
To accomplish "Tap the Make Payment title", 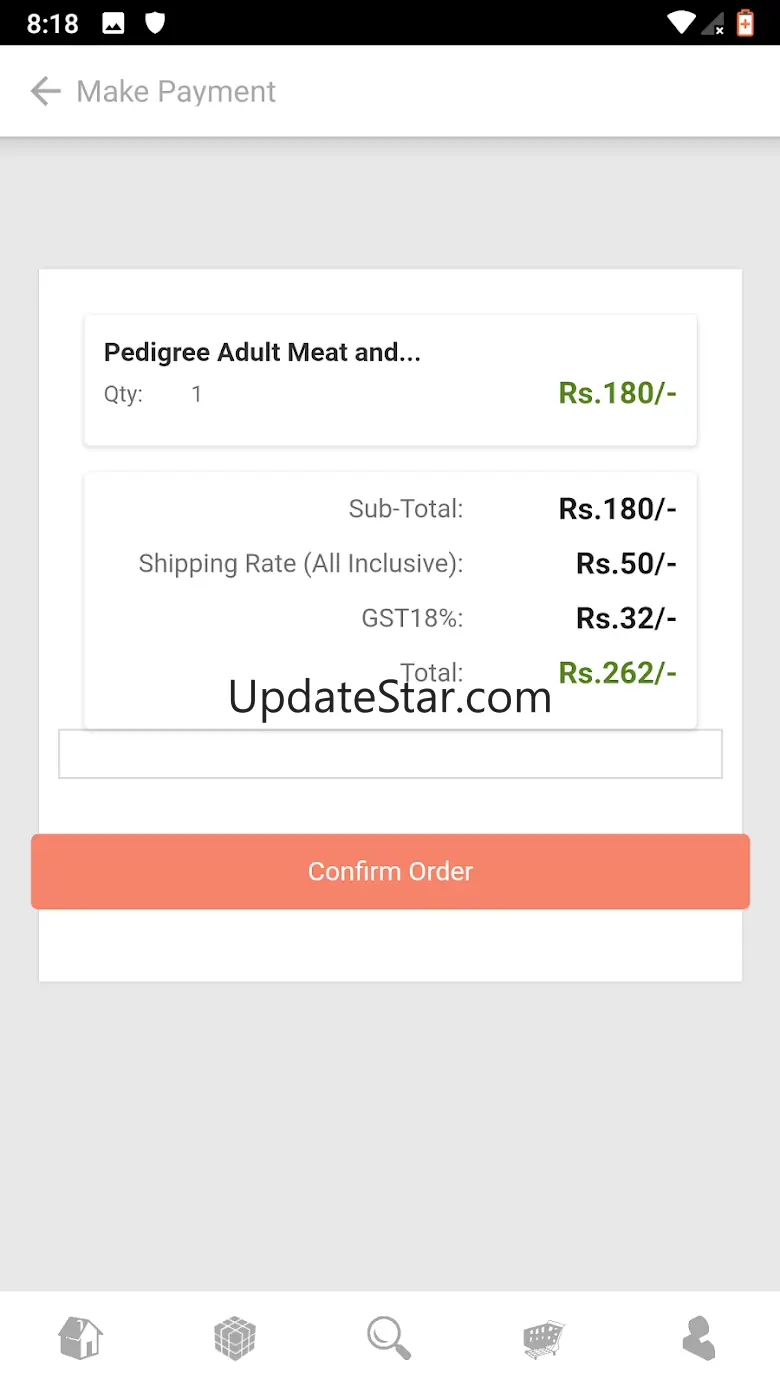I will [176, 92].
